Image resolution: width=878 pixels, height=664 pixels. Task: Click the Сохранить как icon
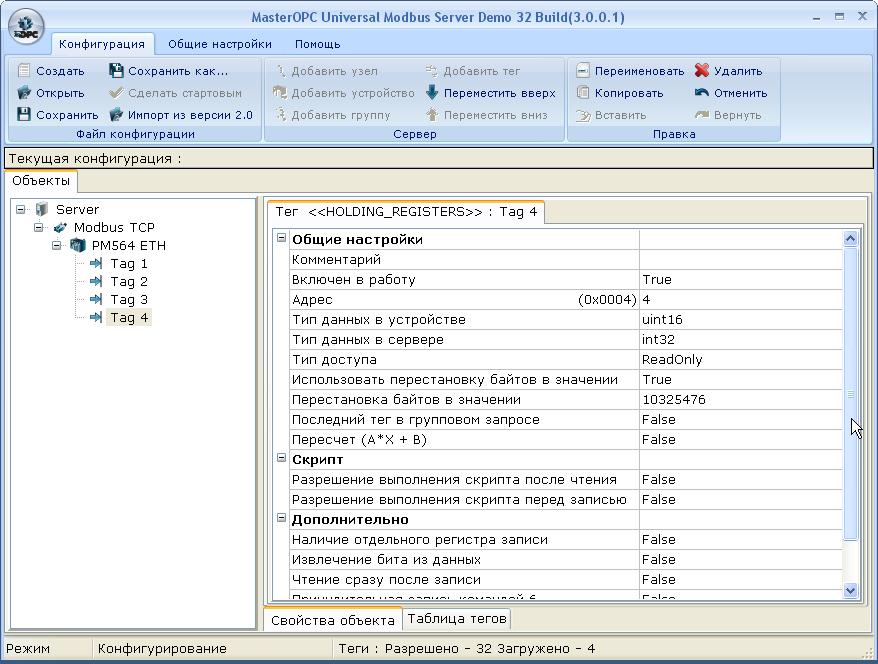point(116,71)
